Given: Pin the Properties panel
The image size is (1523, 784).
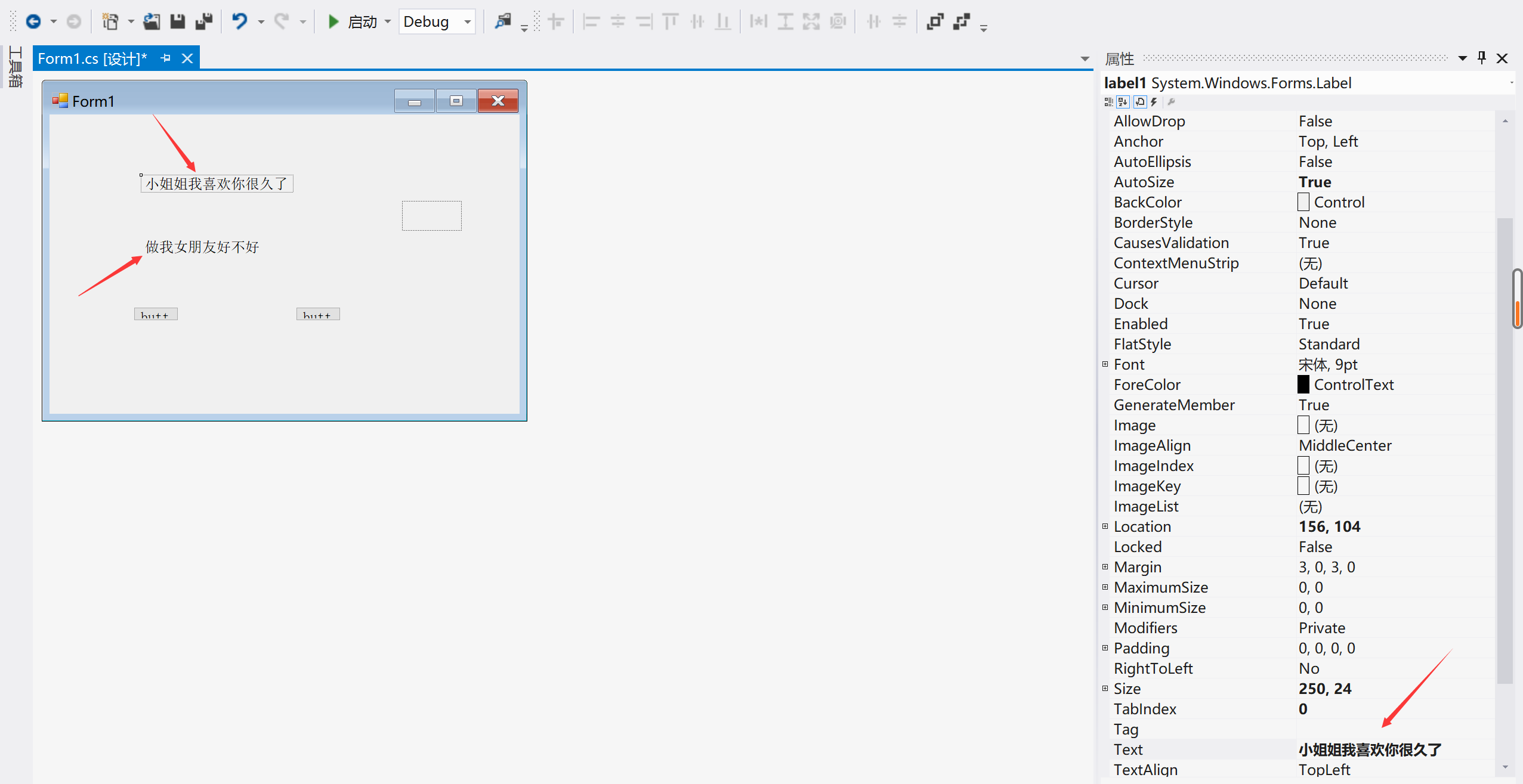Looking at the screenshot, I should (x=1482, y=58).
